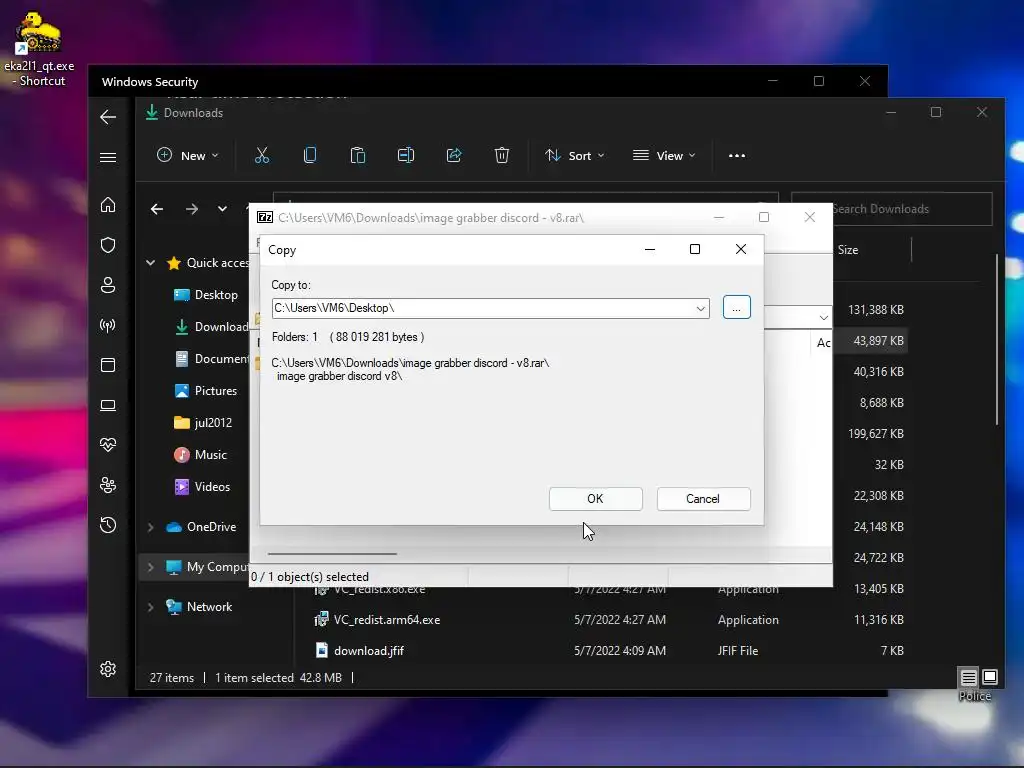Select Pictures in the sidebar
Image resolution: width=1024 pixels, height=768 pixels.
tap(206, 391)
